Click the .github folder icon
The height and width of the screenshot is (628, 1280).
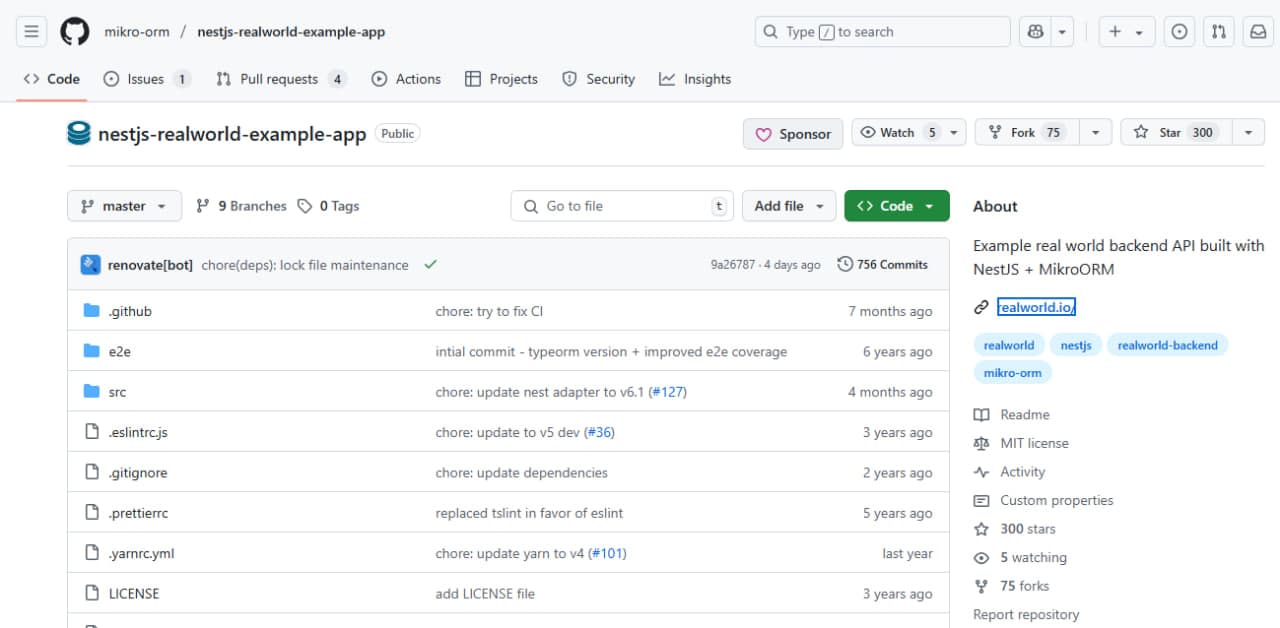[92, 311]
